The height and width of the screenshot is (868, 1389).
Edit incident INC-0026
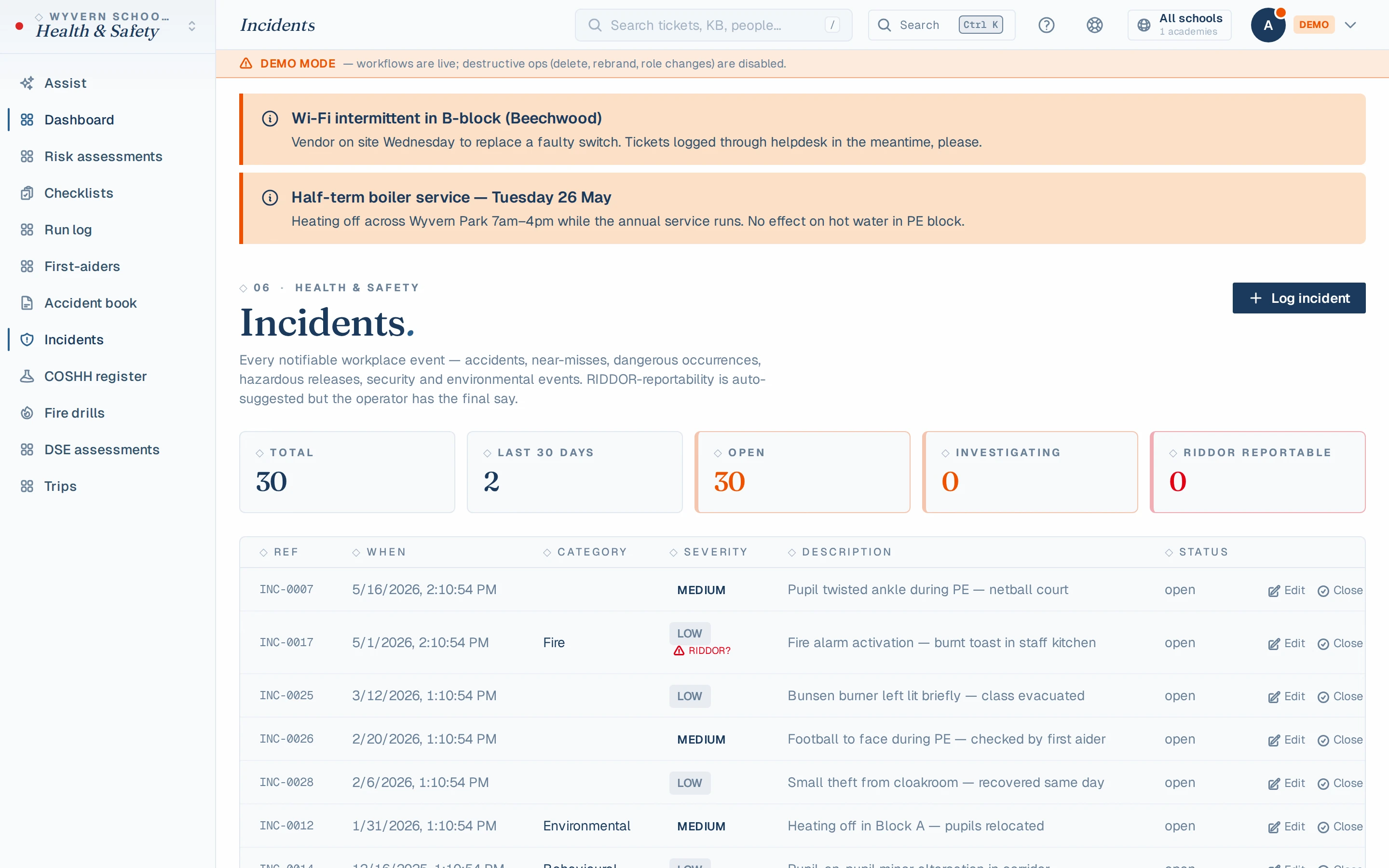point(1286,740)
